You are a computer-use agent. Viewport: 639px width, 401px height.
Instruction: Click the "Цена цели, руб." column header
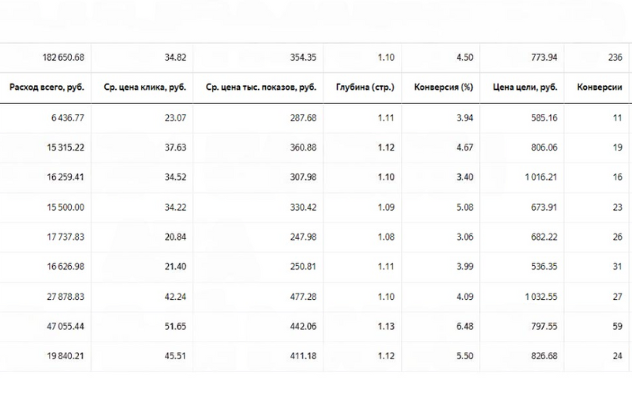point(525,87)
